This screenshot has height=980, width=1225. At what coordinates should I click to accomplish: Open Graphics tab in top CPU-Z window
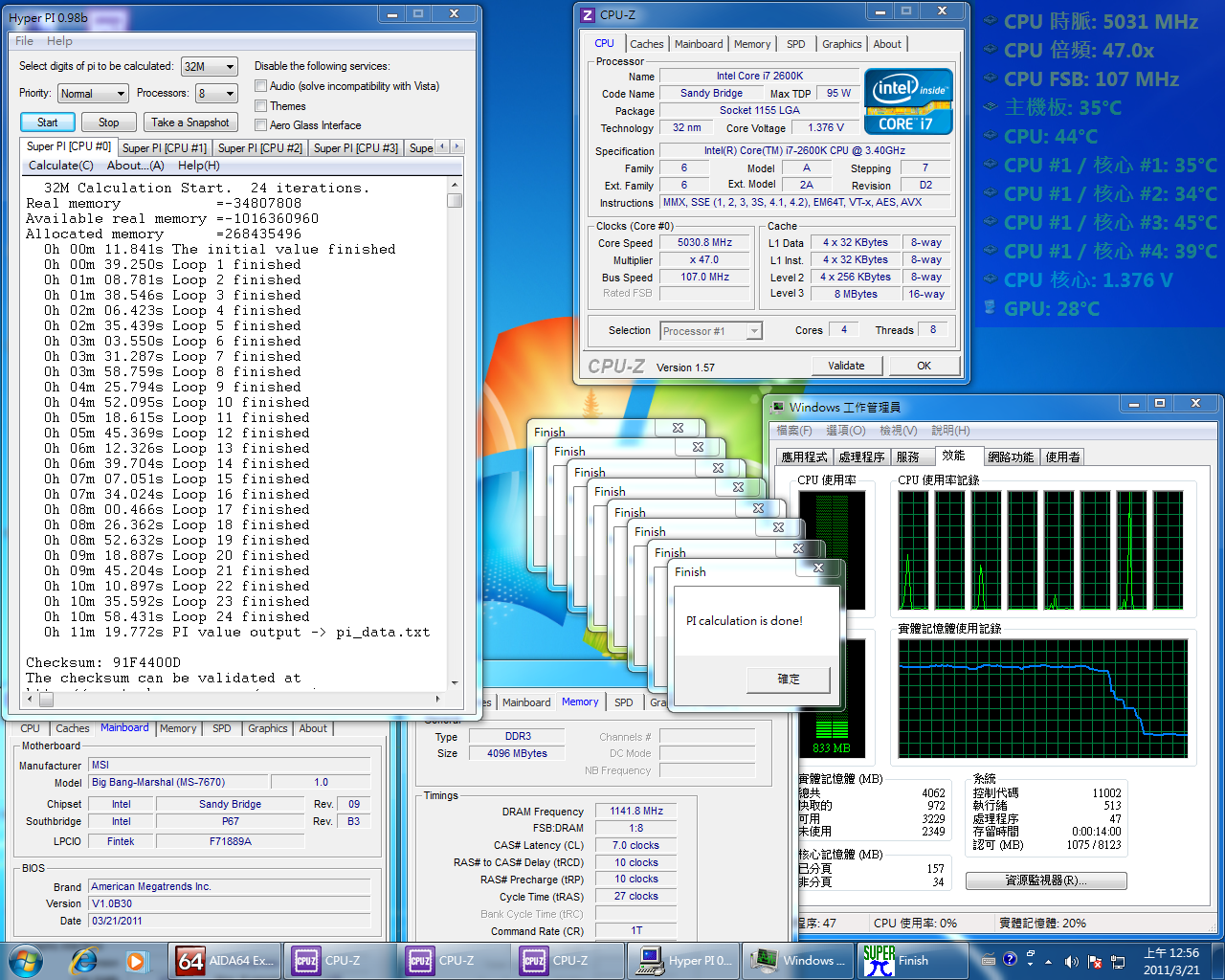841,44
